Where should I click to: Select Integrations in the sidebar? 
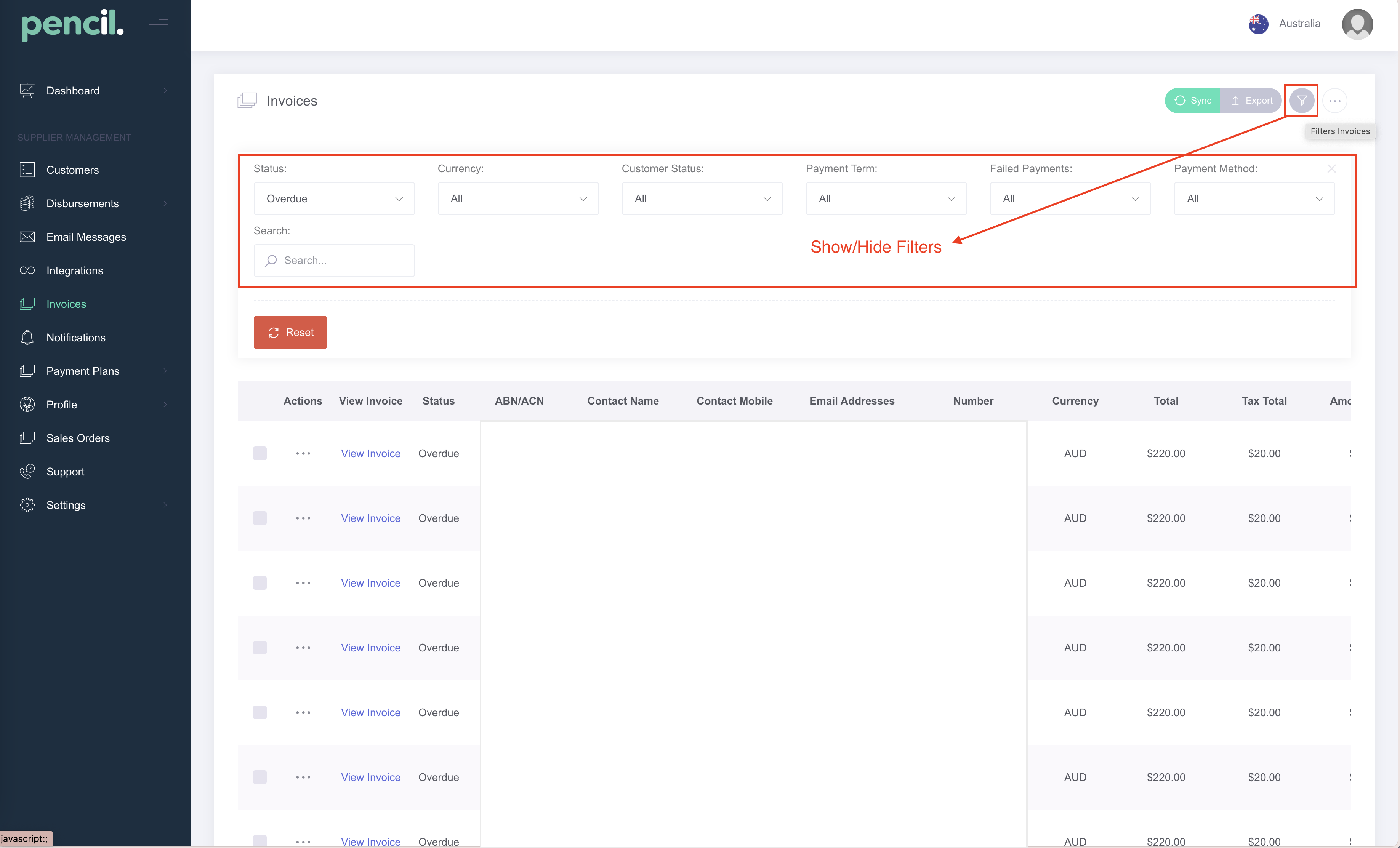tap(75, 270)
